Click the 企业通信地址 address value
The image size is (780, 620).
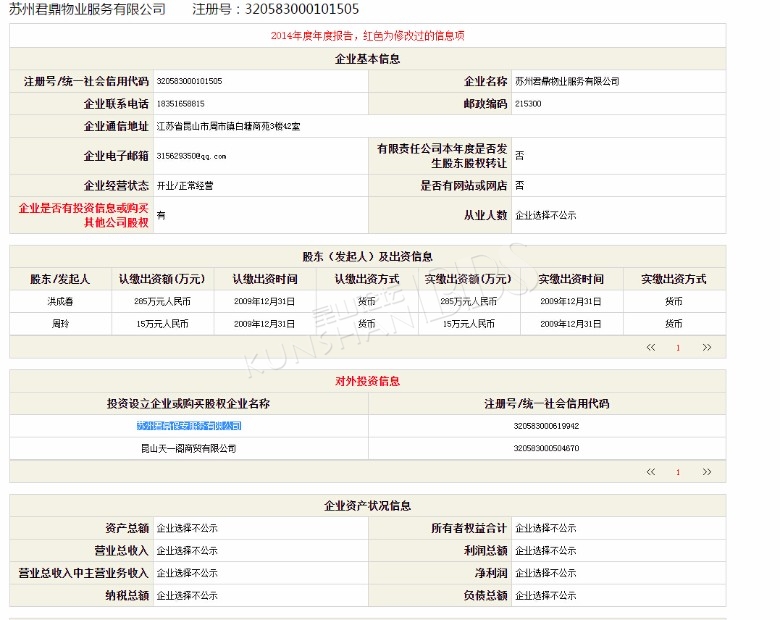pos(228,126)
